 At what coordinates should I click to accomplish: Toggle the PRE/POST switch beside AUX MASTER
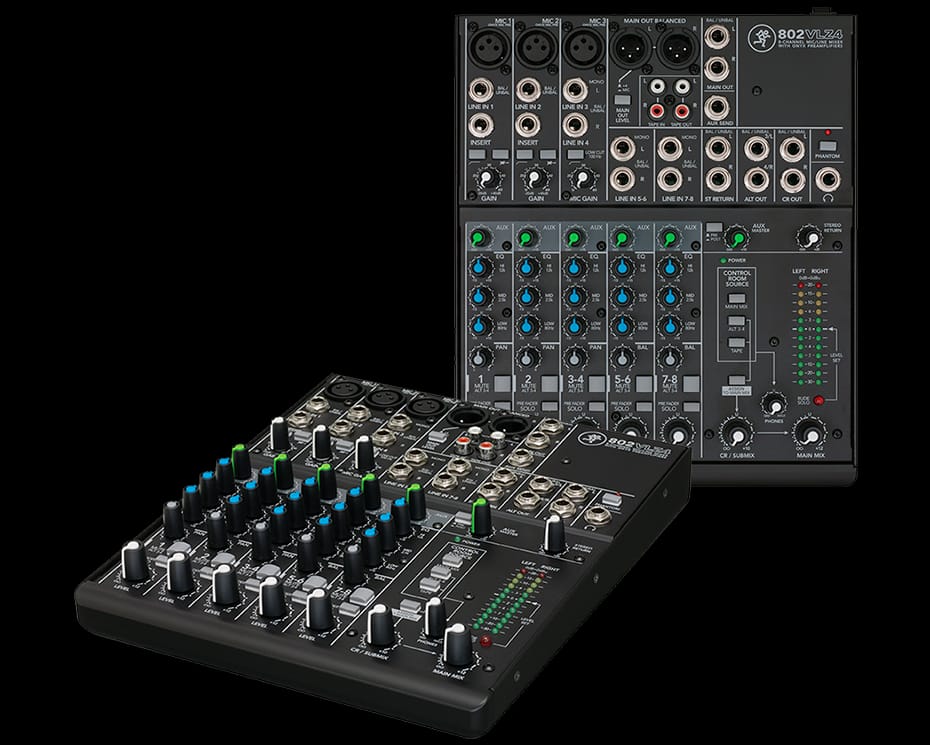pos(715,227)
